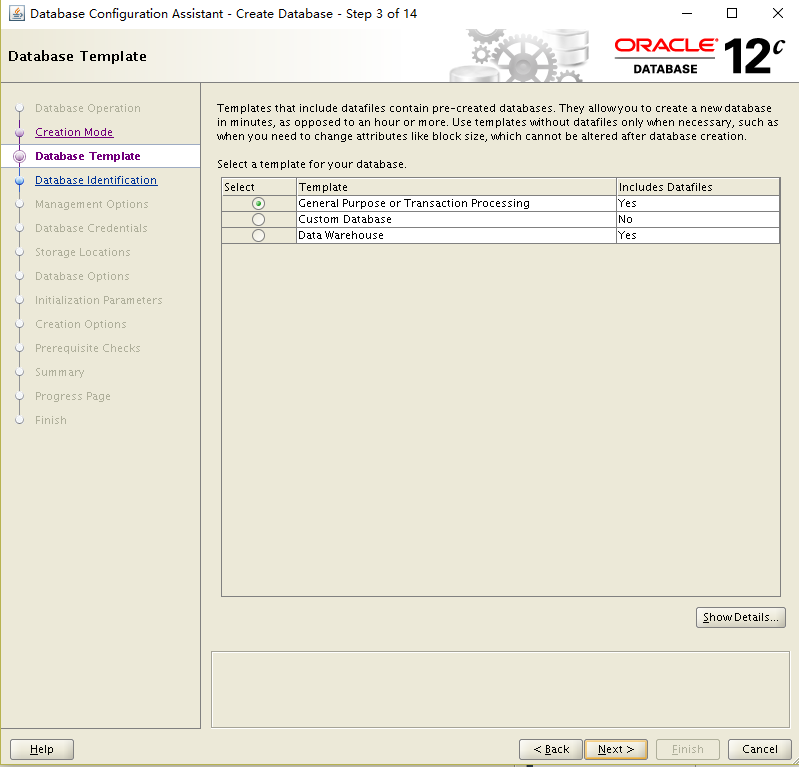Select the Database Template step in sidebar

(88, 156)
